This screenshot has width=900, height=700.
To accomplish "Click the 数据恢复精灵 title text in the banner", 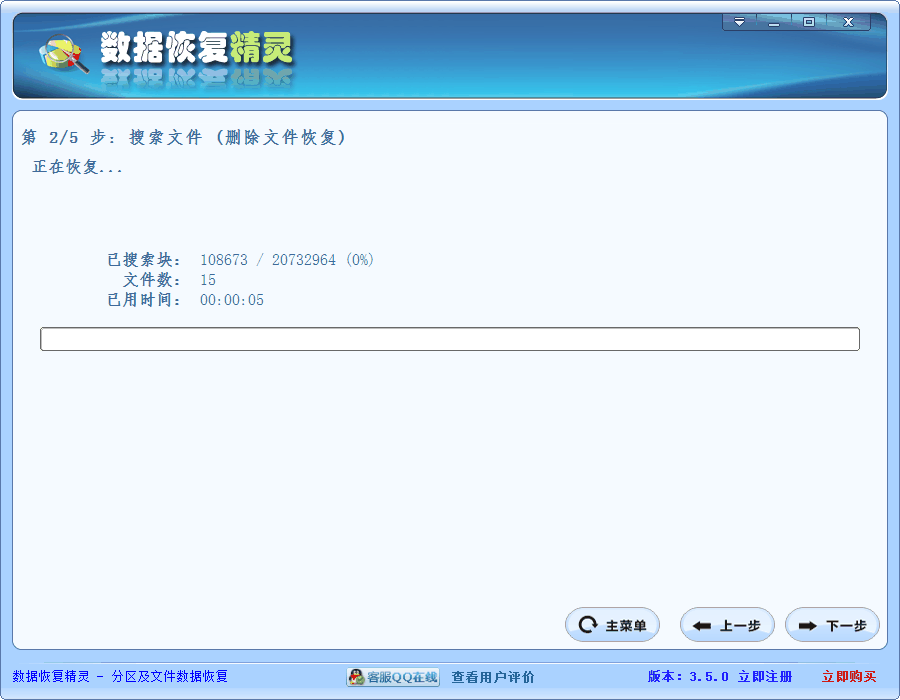I will click(196, 48).
